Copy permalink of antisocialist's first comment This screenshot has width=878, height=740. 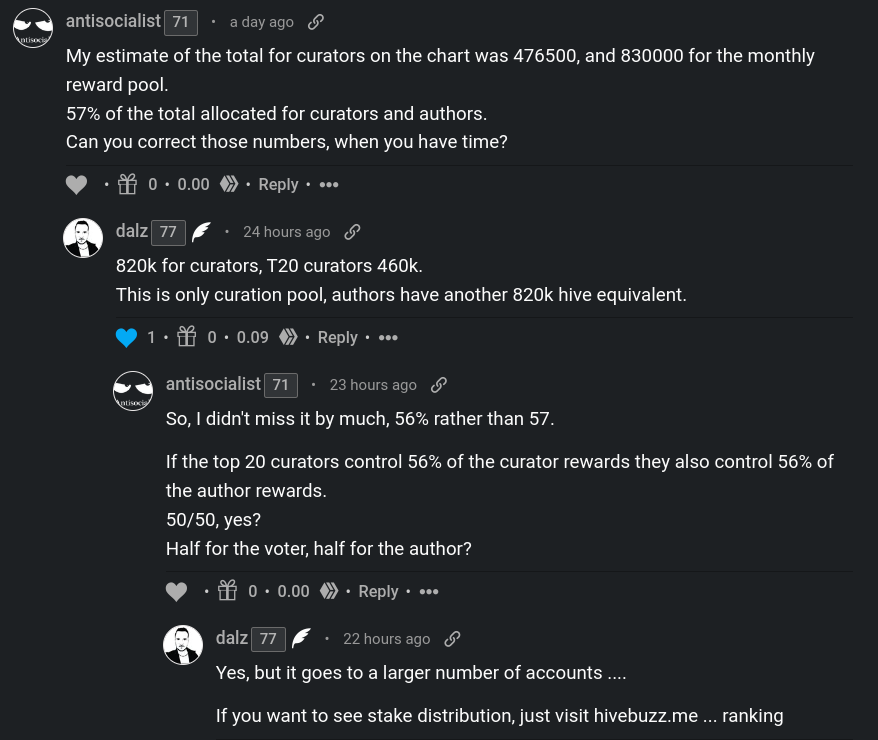(316, 22)
